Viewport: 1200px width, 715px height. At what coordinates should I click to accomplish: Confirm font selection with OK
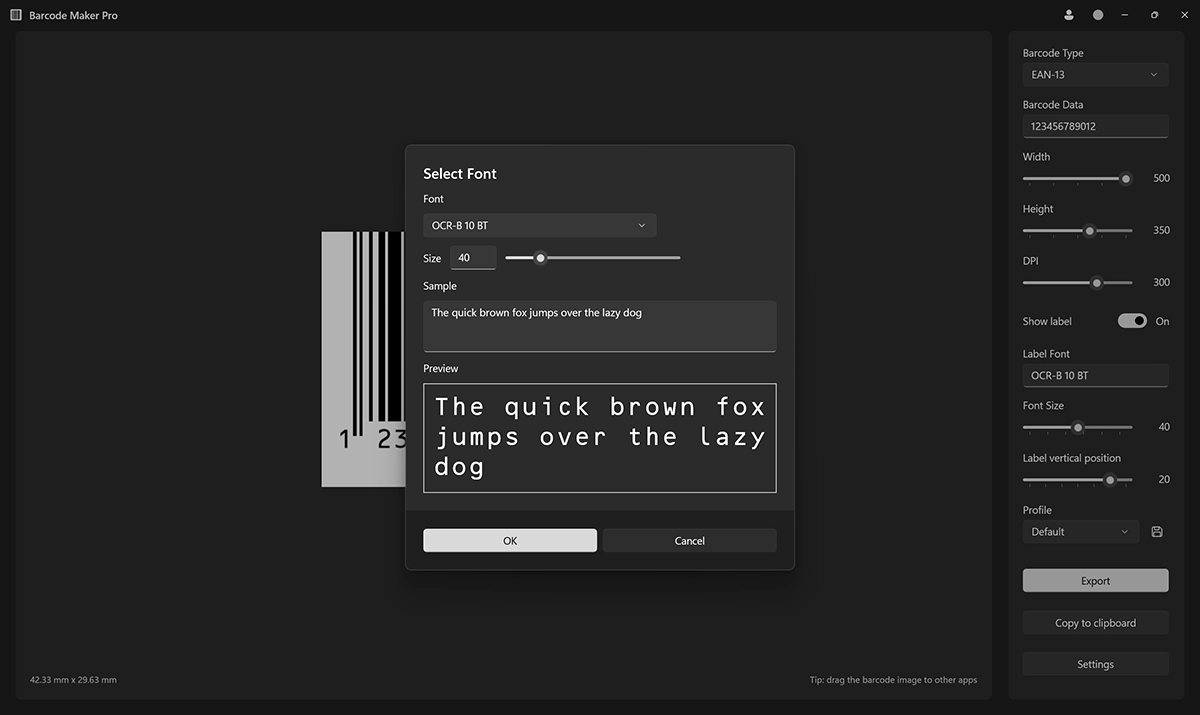click(x=510, y=541)
